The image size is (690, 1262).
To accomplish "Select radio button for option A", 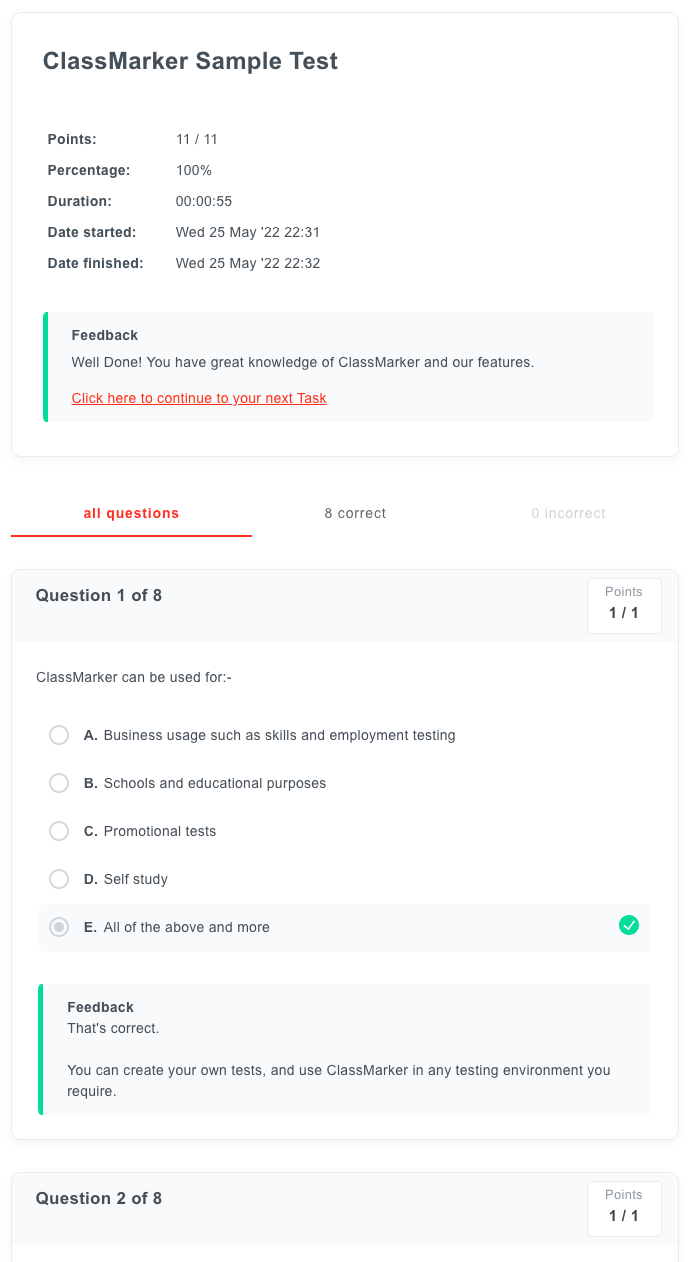I will pyautogui.click(x=59, y=735).
